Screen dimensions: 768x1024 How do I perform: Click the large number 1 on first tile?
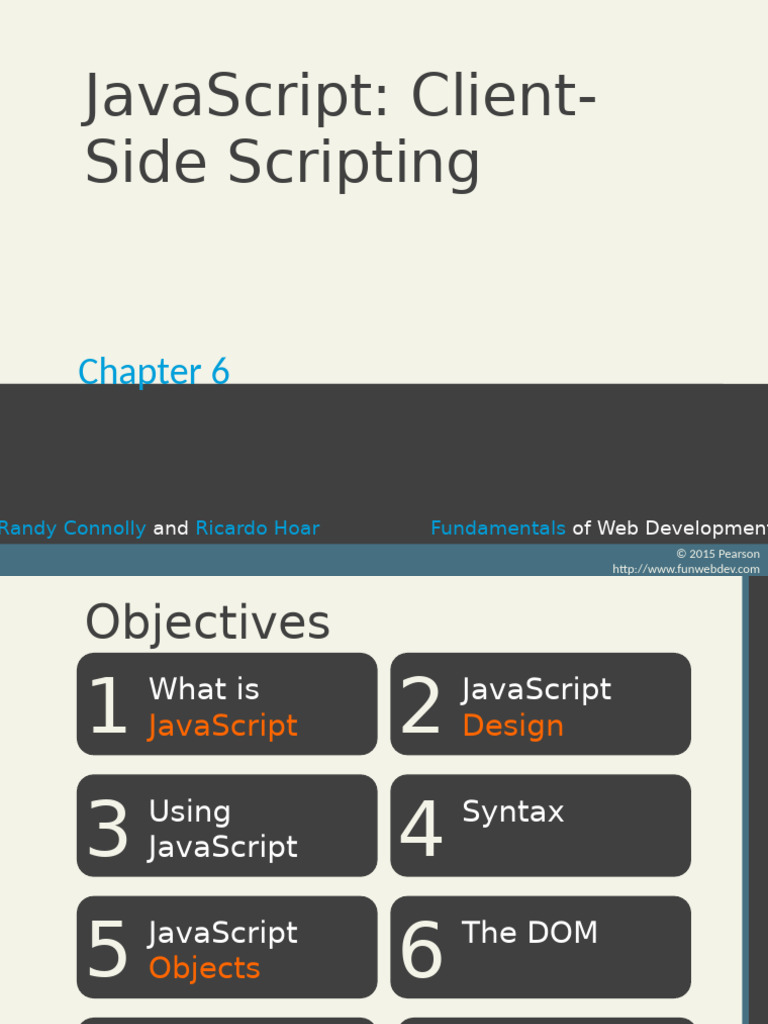coord(108,707)
